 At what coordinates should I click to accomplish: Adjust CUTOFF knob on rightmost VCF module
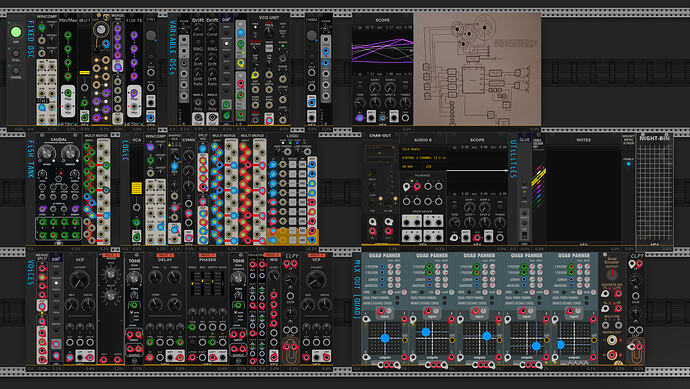[316, 279]
